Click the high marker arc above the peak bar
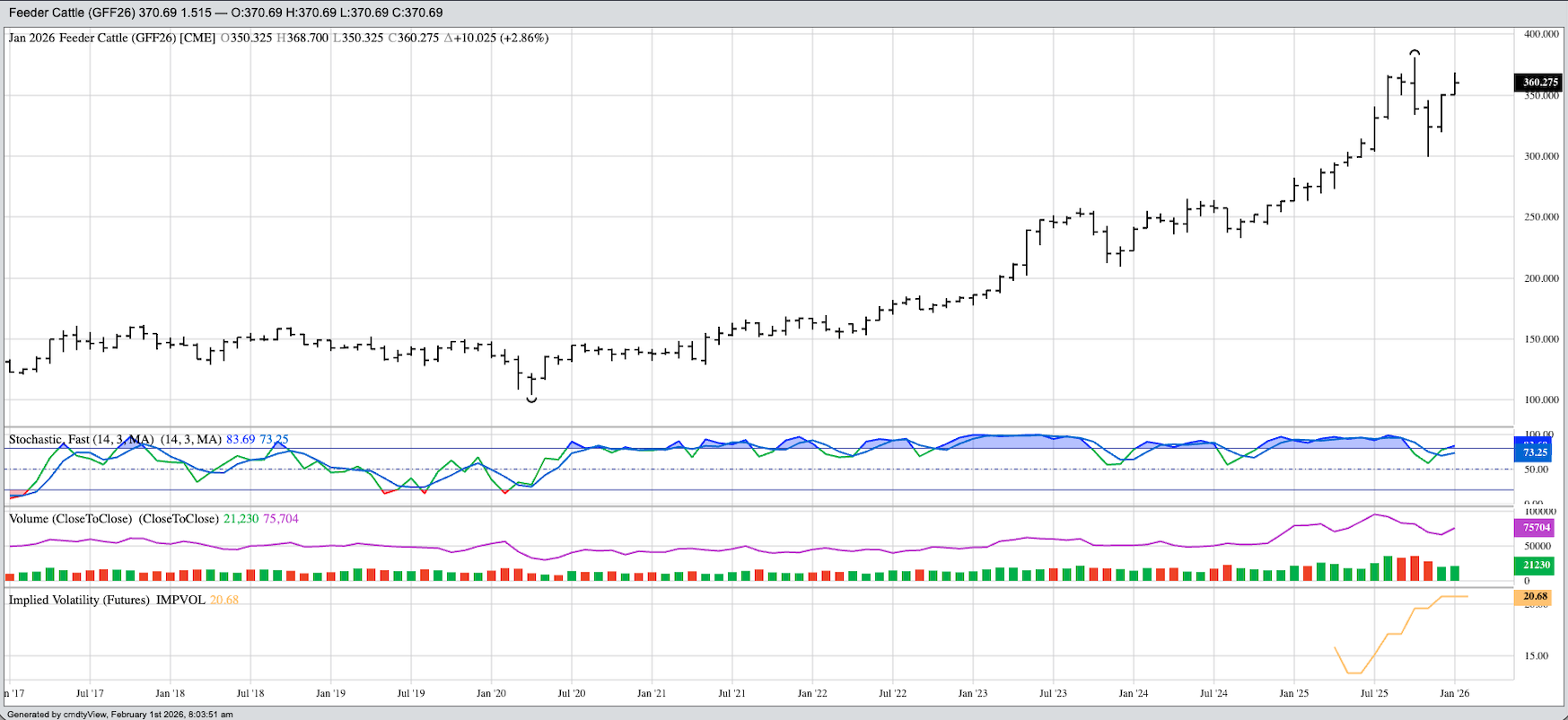 coord(1415,52)
